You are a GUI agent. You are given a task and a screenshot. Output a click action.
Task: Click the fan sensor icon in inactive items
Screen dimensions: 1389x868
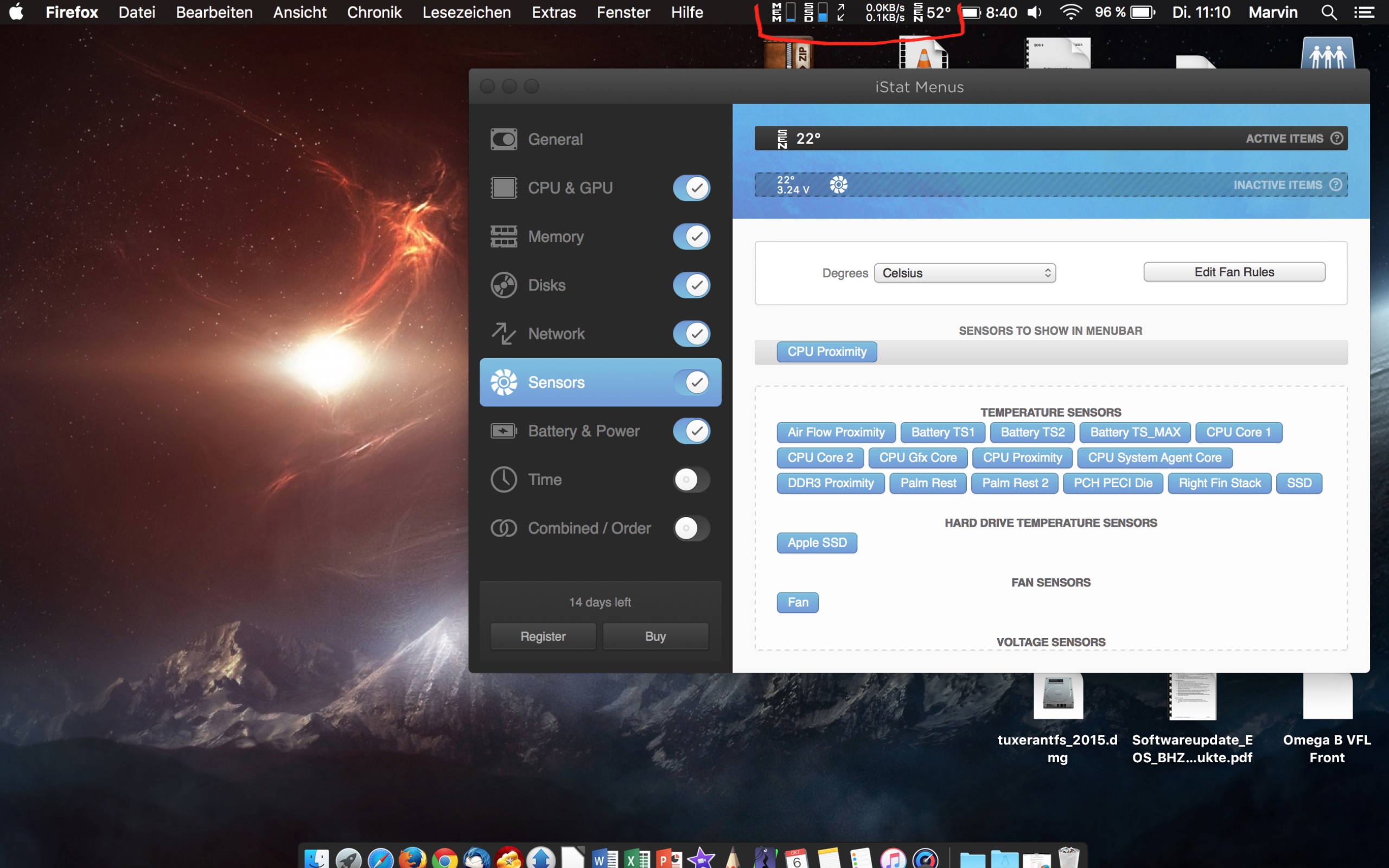838,185
